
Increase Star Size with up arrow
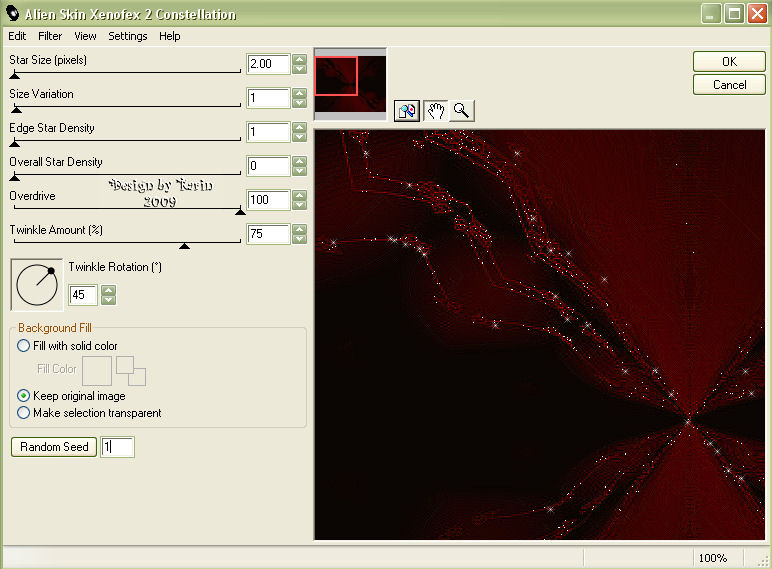[299, 59]
